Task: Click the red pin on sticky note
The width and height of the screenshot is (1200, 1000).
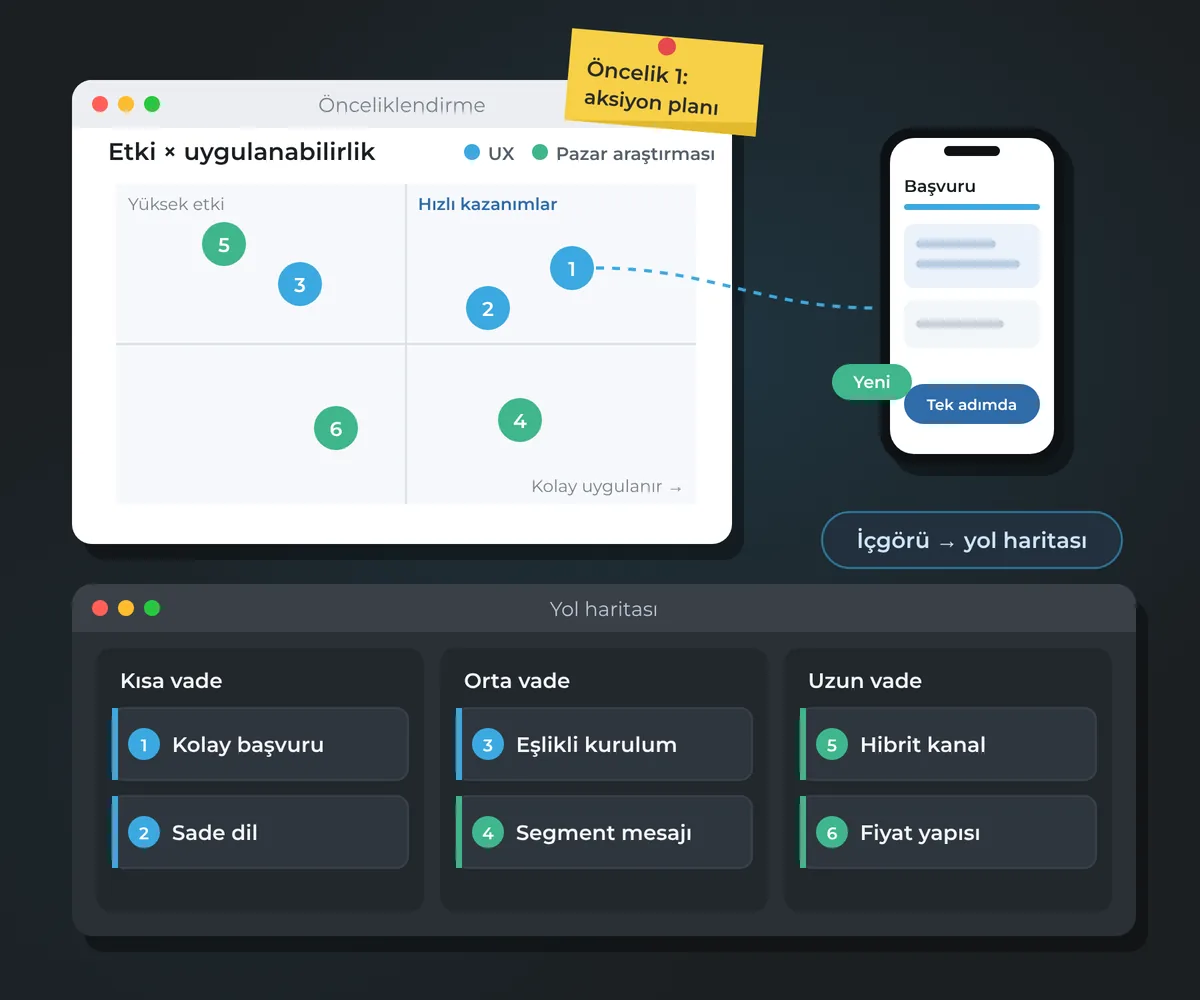Action: click(x=667, y=46)
